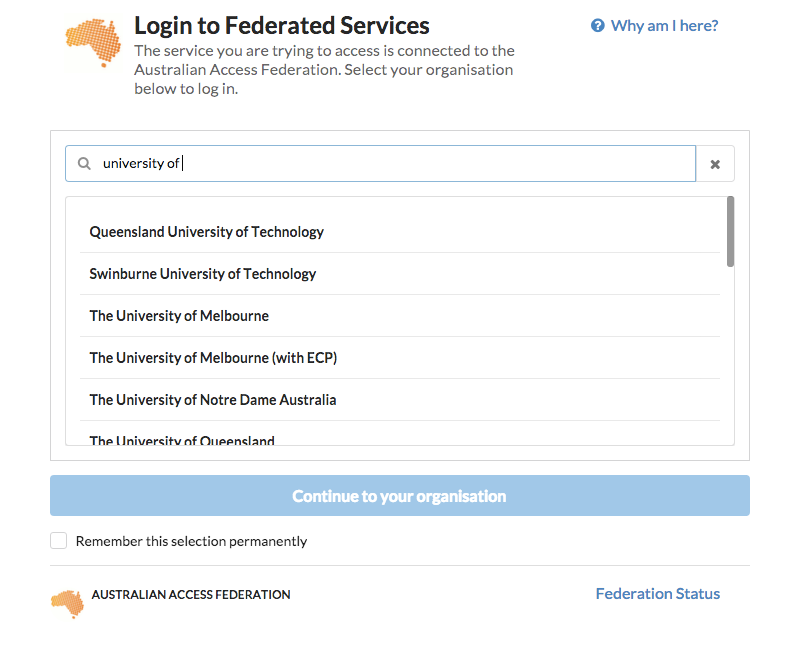Select Queensland University of Technology

coord(400,232)
